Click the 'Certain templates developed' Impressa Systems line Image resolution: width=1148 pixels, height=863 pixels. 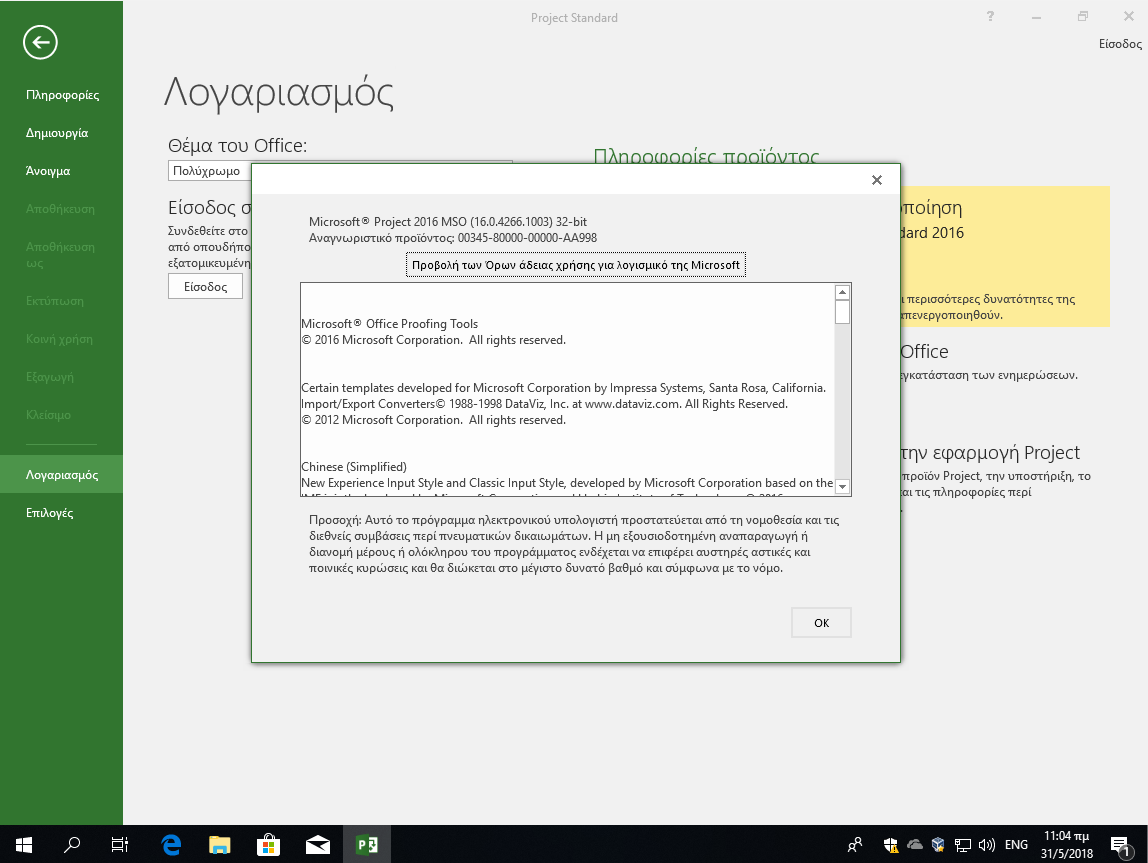pos(563,388)
